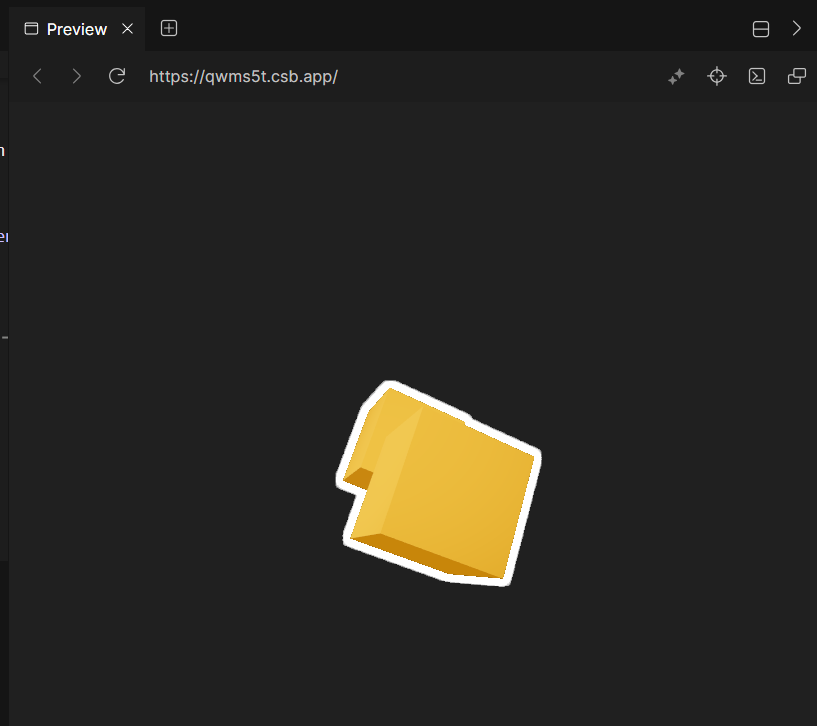
Task: Click the forward navigation arrow
Action: point(77,76)
